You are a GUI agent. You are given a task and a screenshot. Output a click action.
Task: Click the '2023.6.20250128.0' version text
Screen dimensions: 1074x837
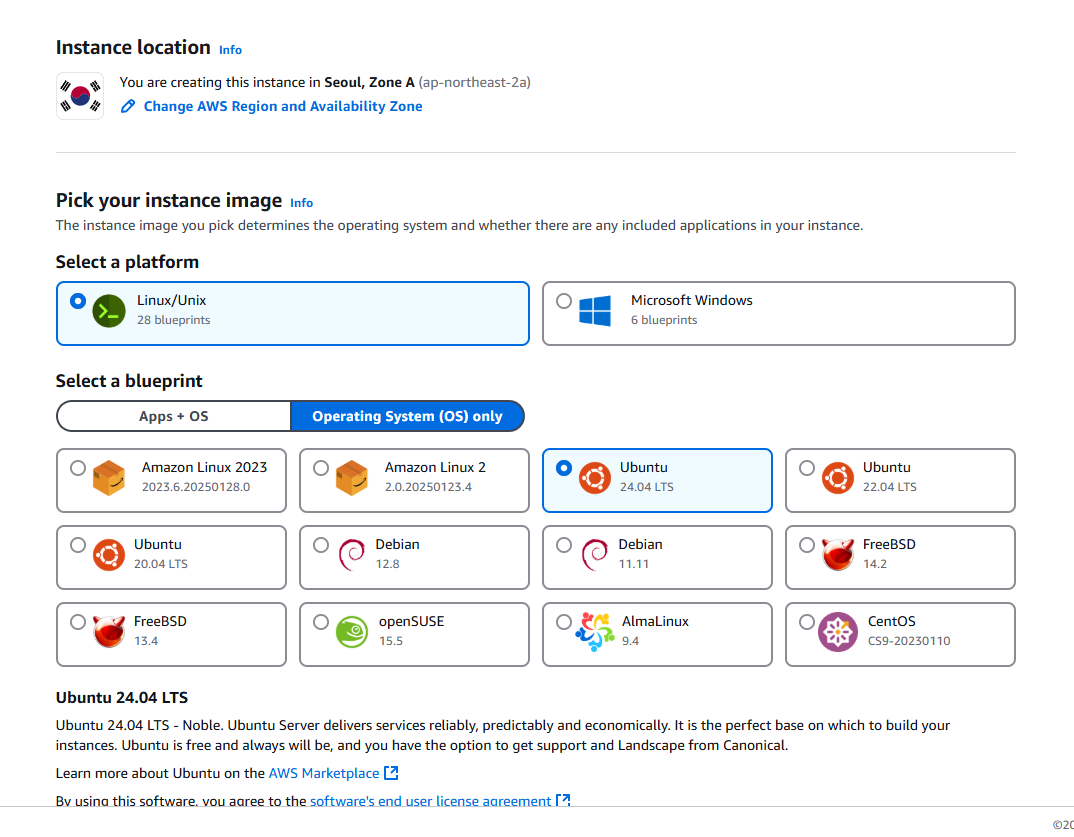point(196,487)
